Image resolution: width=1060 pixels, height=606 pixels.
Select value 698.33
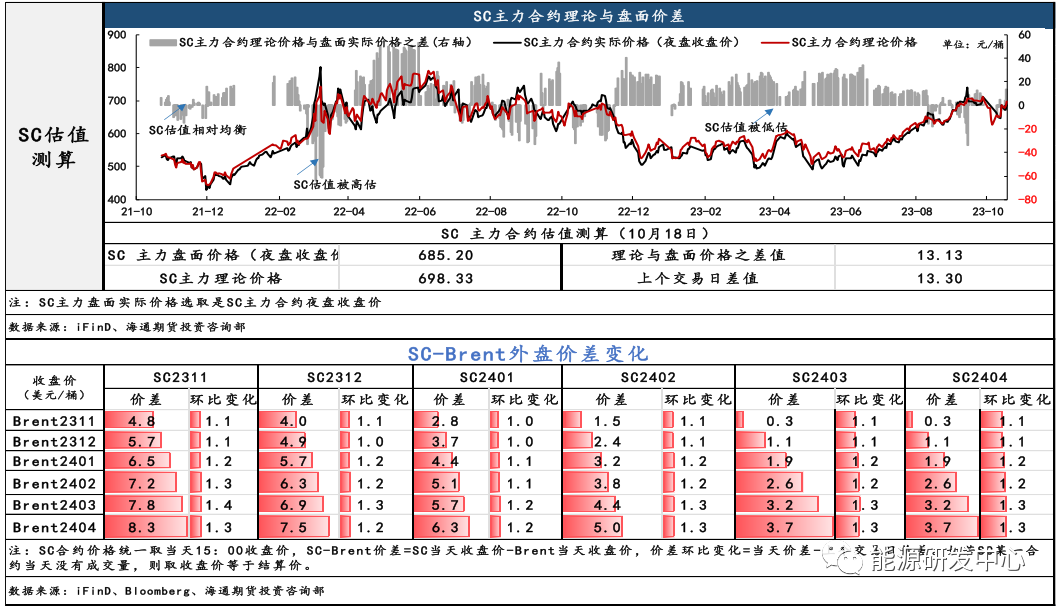(x=446, y=278)
